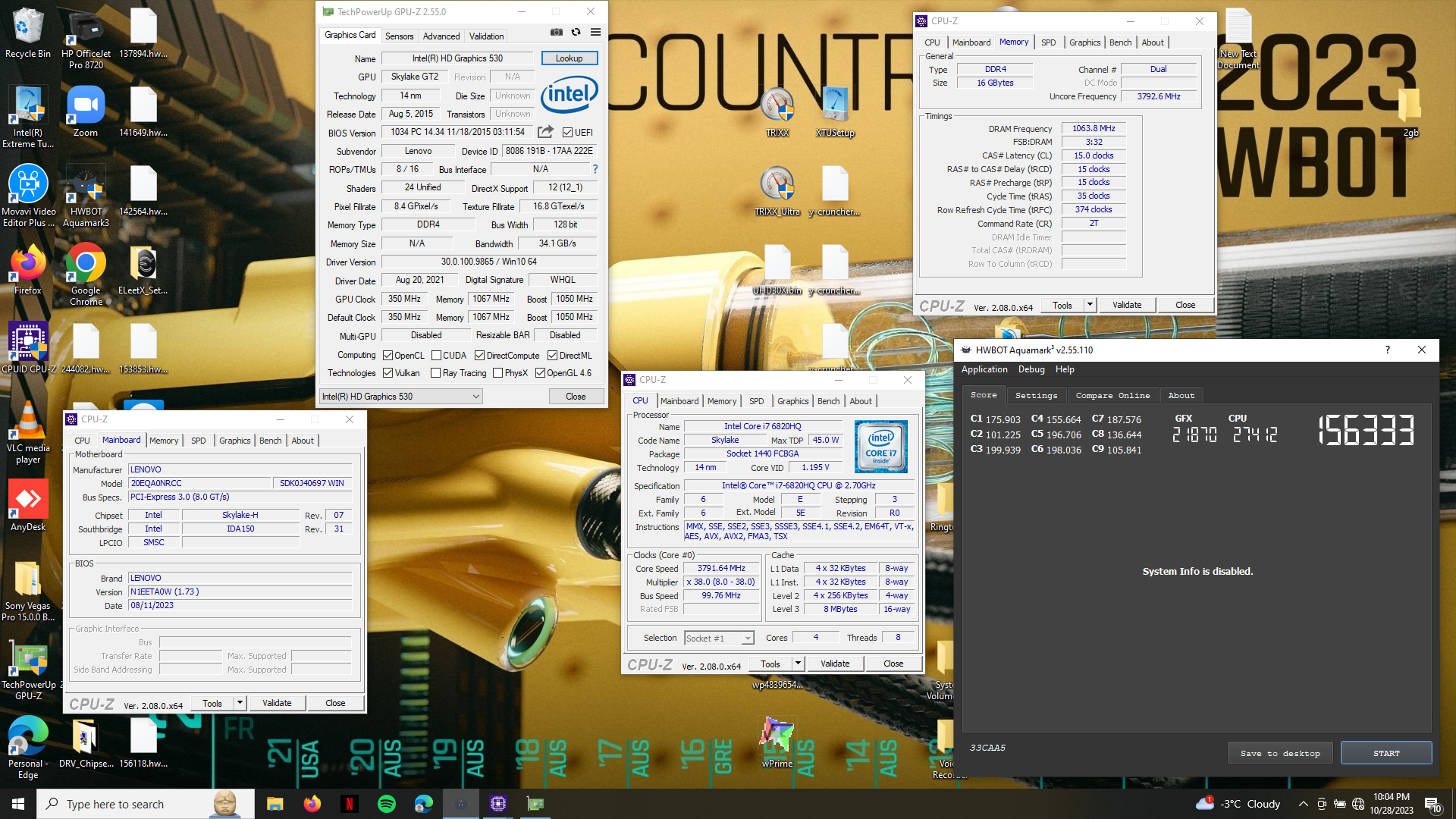Toggle CUDA checkbox in GPU-Z
The width and height of the screenshot is (1456, 819).
tap(436, 355)
